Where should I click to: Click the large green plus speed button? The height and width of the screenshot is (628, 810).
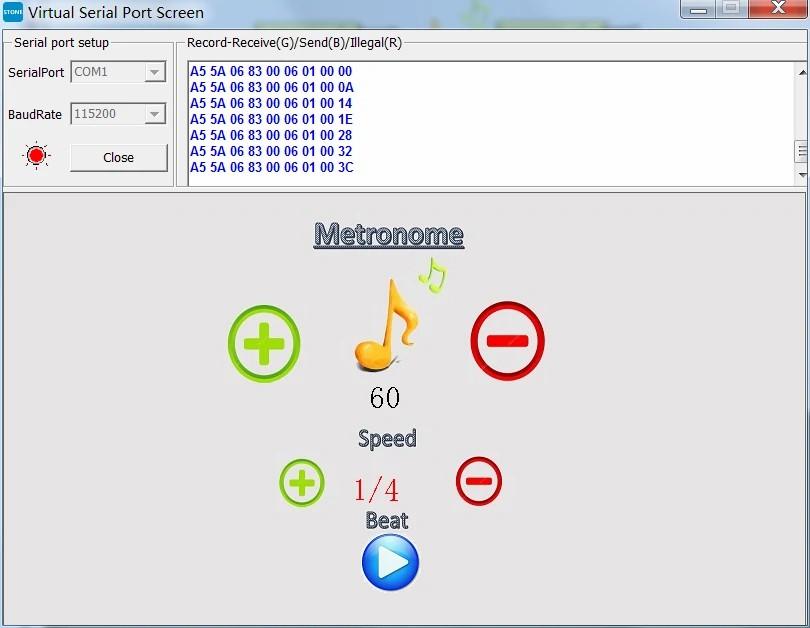[264, 343]
